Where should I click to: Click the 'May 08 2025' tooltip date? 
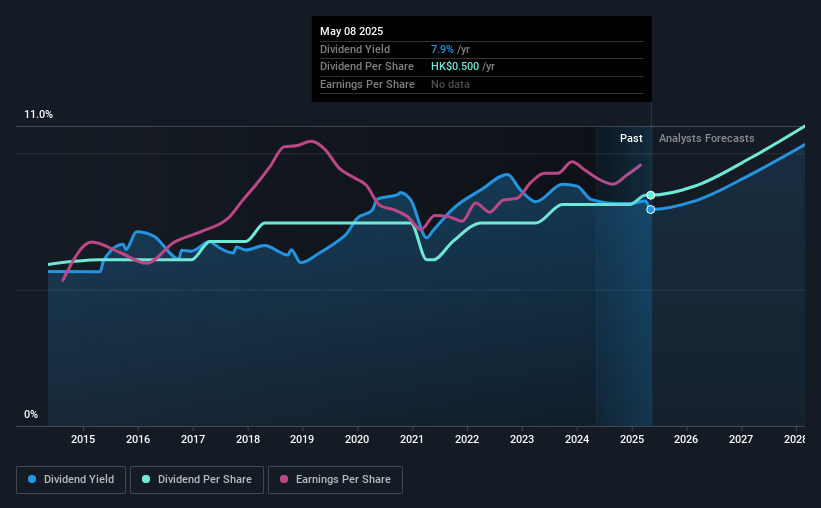point(351,31)
